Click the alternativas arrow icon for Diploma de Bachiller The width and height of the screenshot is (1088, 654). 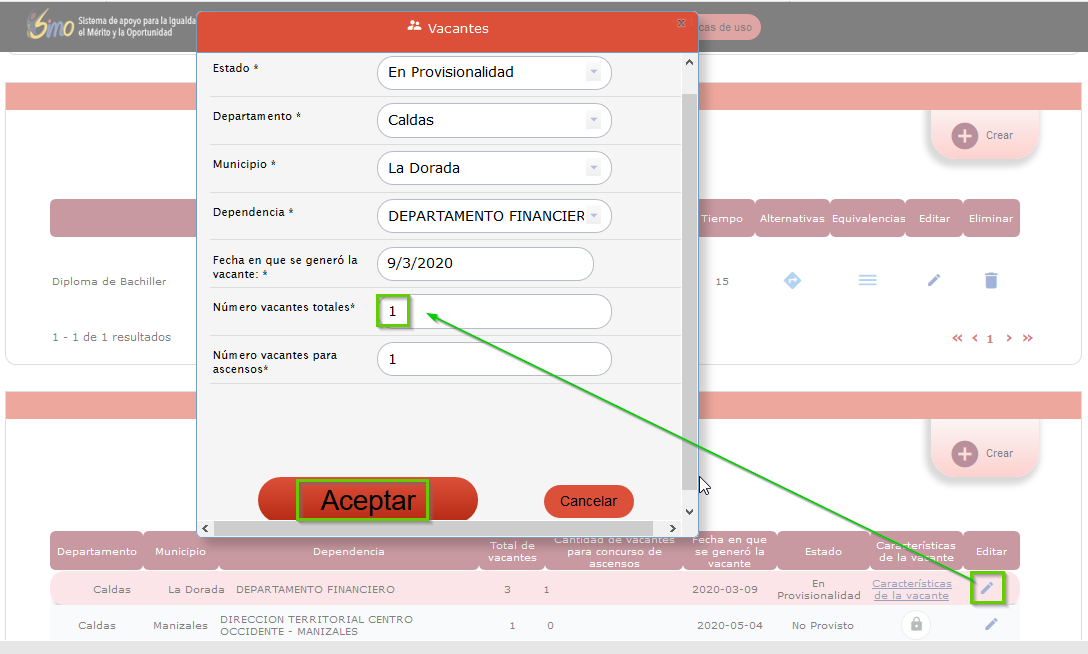pos(792,281)
